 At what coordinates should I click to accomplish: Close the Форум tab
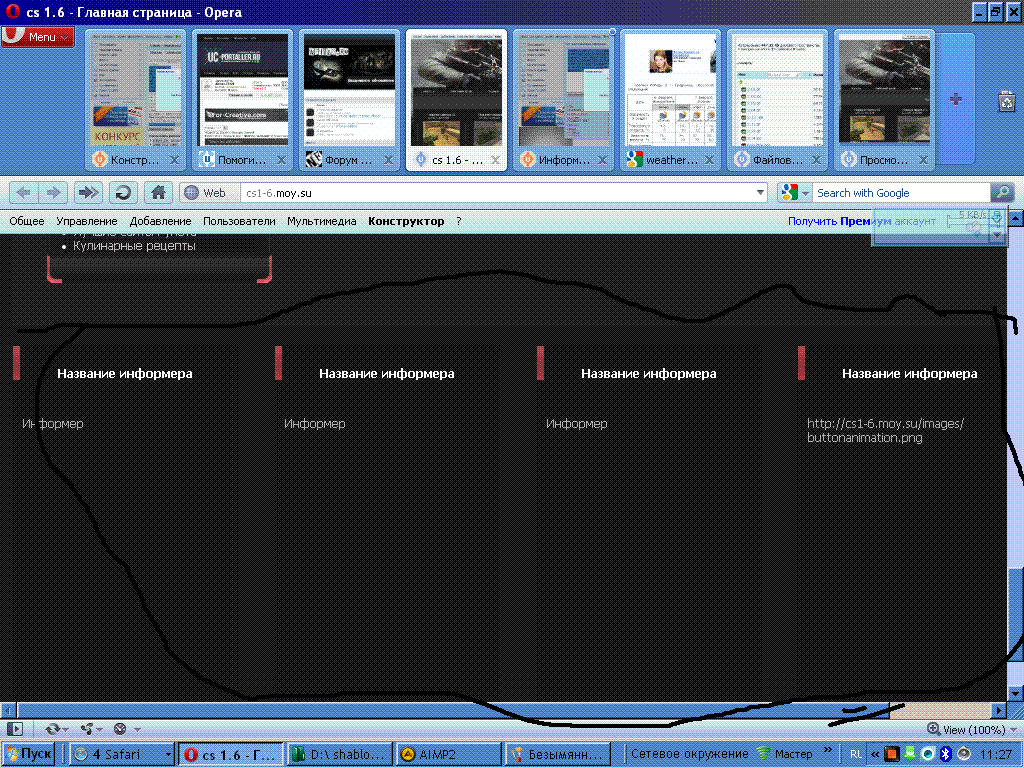tap(389, 160)
